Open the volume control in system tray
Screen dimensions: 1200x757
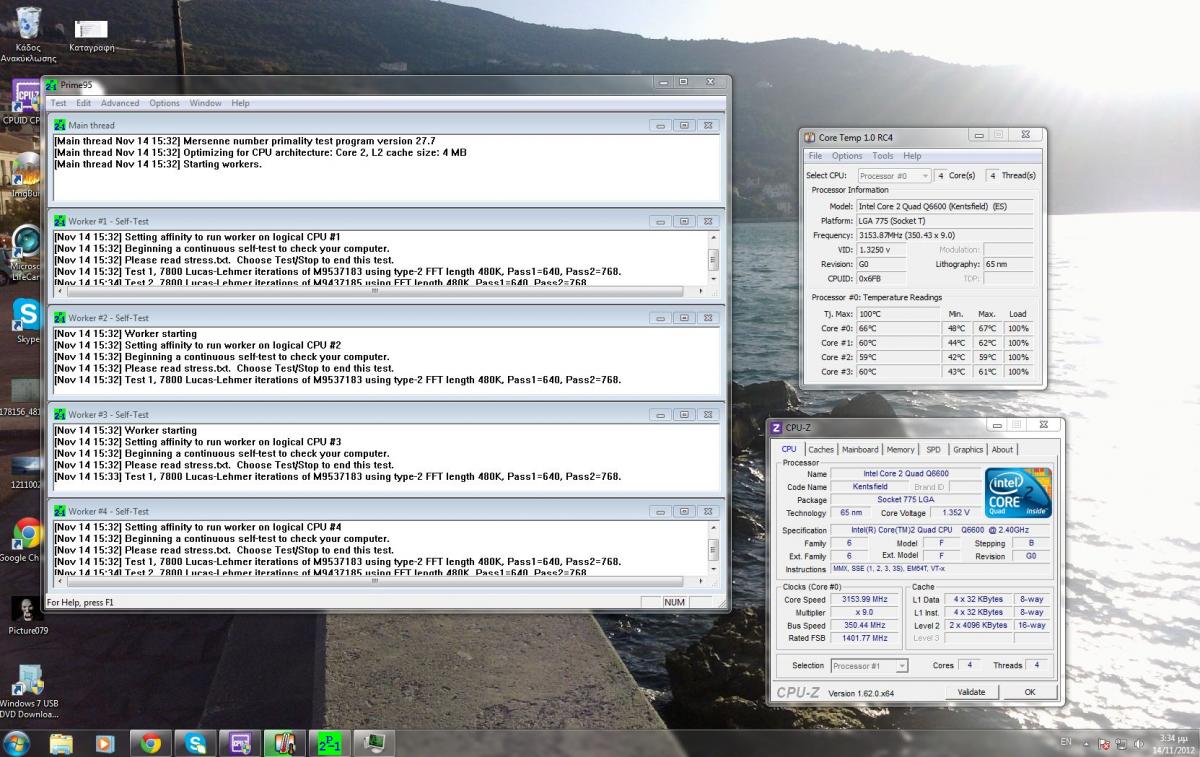(1137, 744)
